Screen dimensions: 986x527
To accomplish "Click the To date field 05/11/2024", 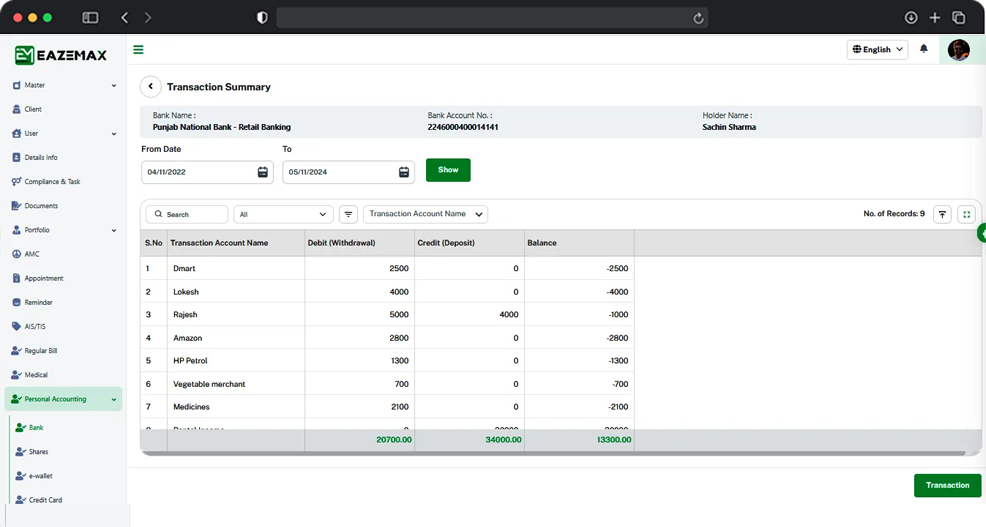I will 348,172.
